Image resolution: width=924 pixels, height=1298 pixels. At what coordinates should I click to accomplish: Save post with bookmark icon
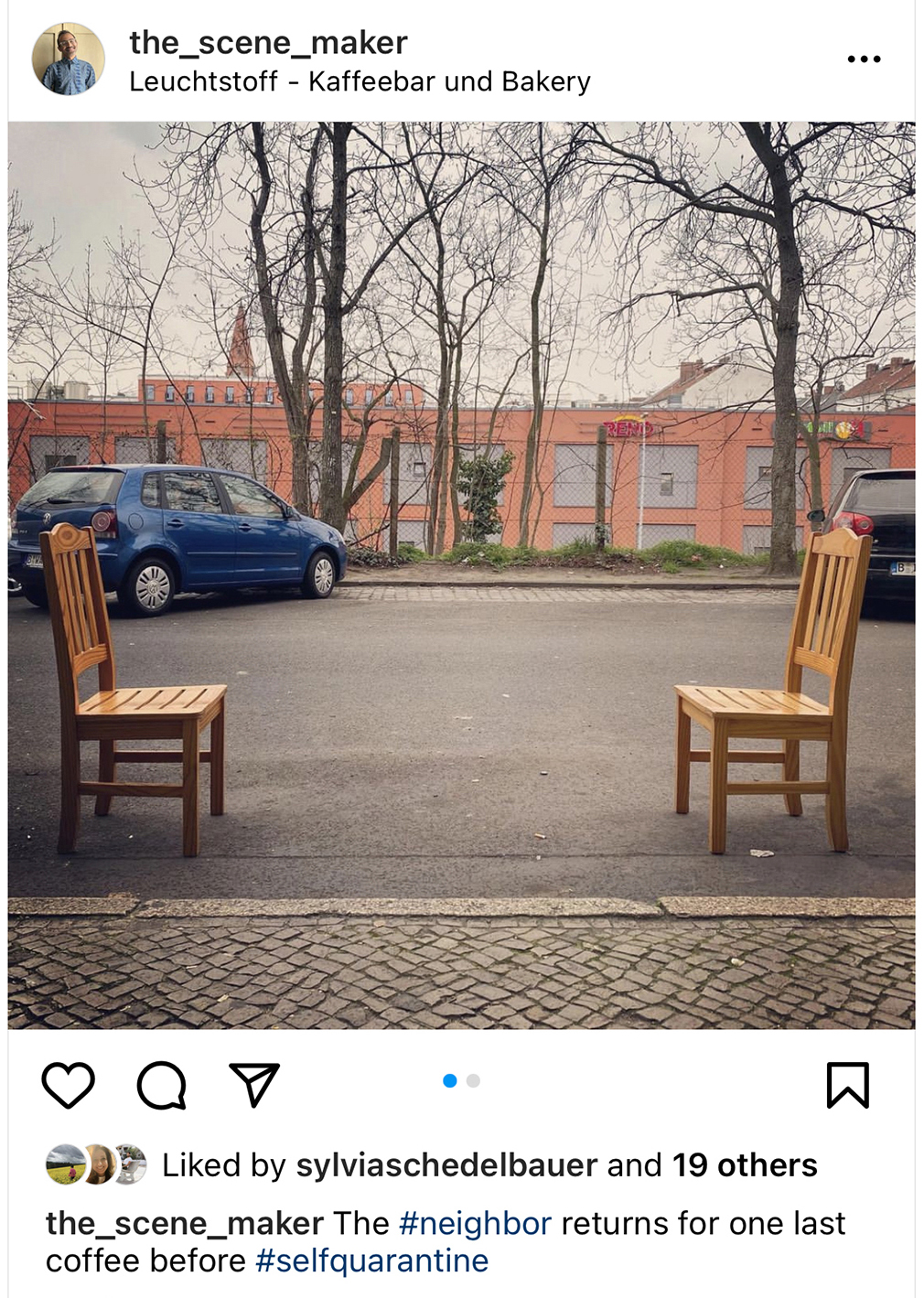(x=848, y=1085)
